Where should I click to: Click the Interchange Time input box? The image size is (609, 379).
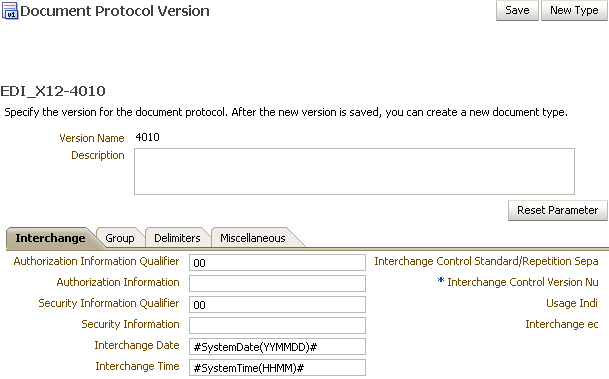[277, 367]
